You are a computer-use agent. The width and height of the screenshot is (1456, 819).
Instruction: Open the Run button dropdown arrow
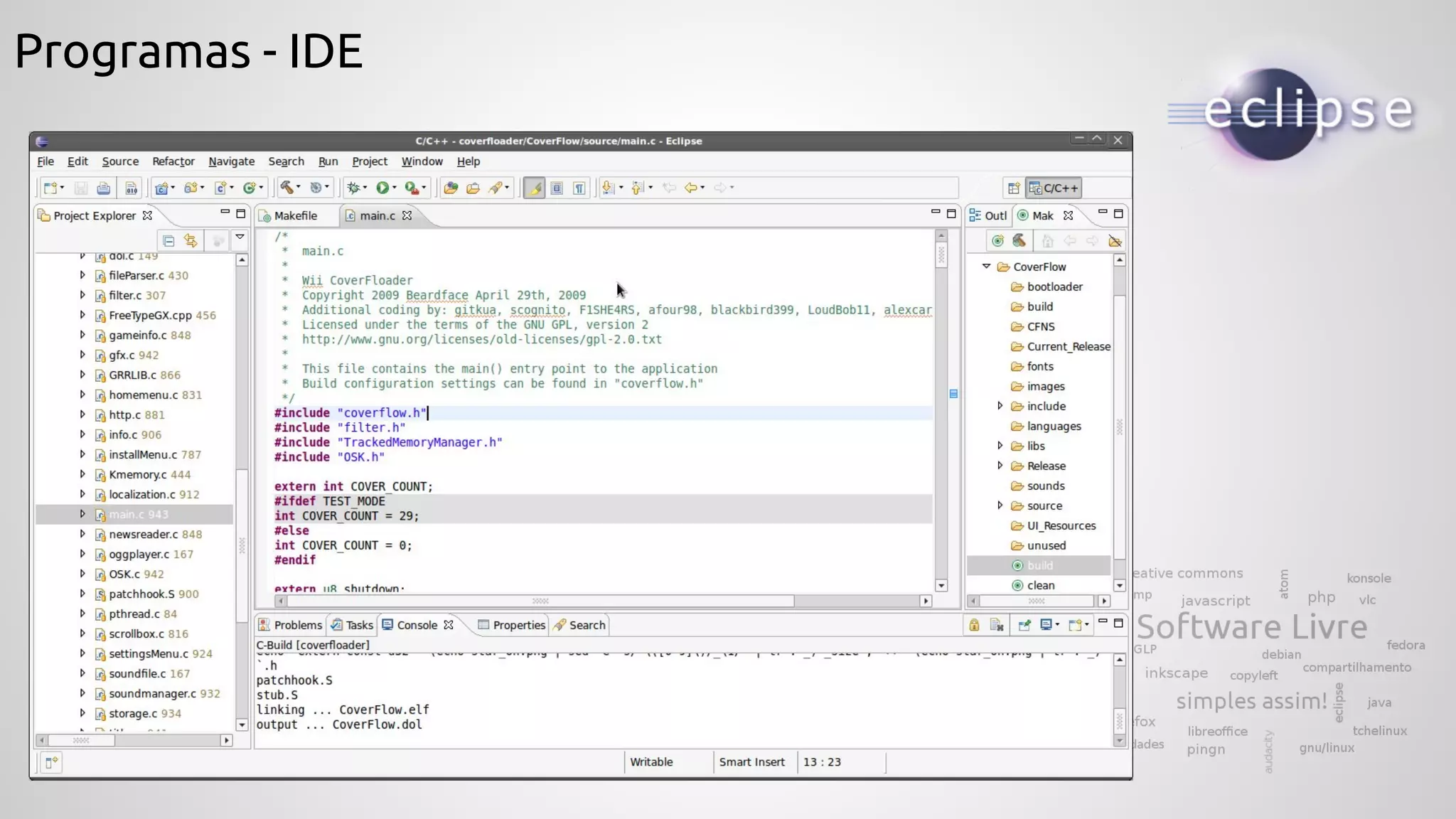click(x=395, y=188)
